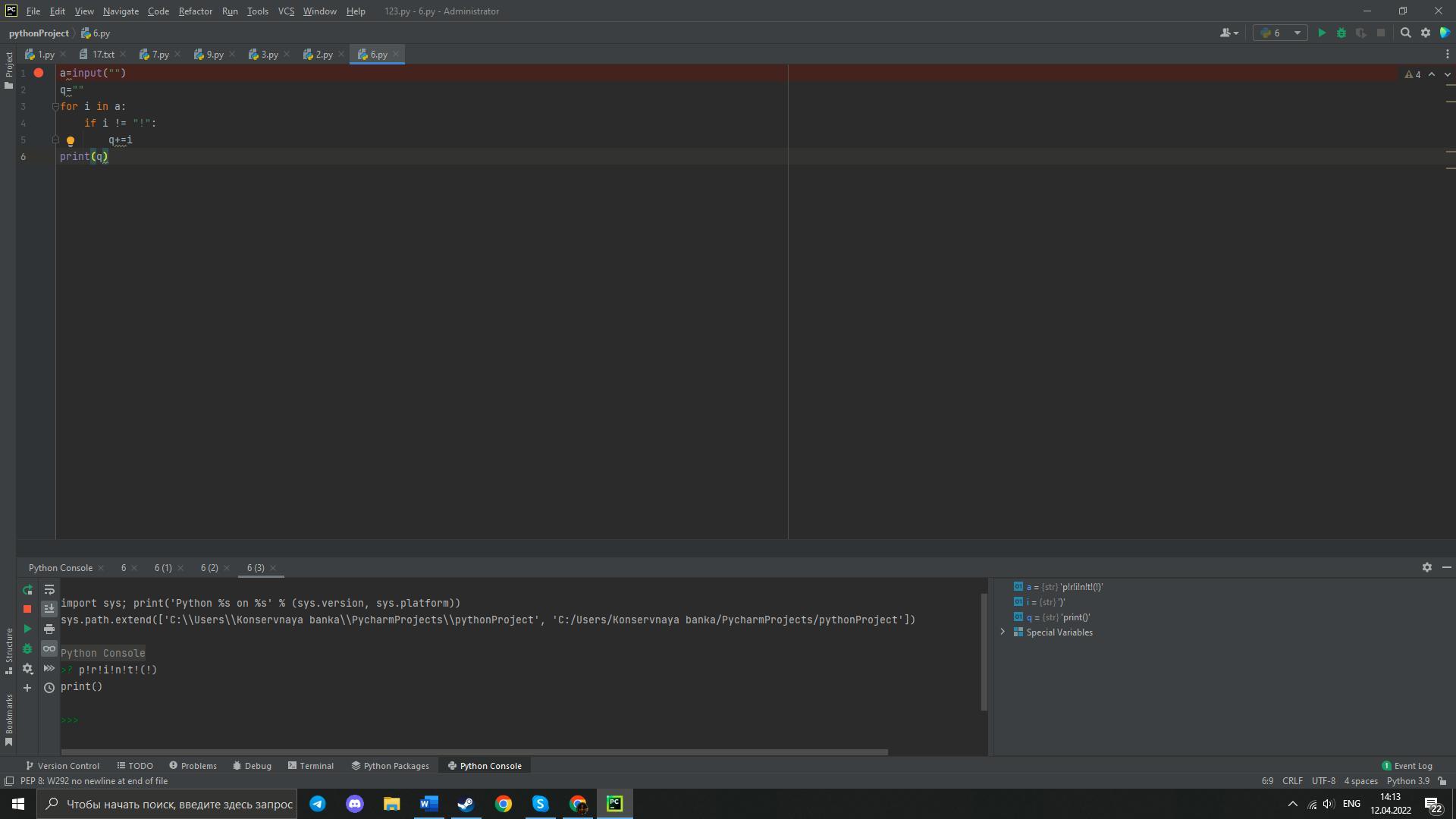Open the Debug tool window
Screen dimensions: 1456x819
(252, 765)
